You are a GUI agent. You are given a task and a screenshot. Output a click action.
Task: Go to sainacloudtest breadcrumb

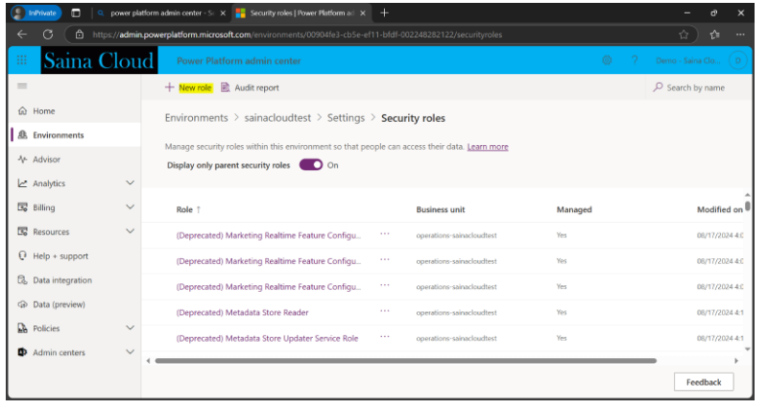(x=278, y=118)
